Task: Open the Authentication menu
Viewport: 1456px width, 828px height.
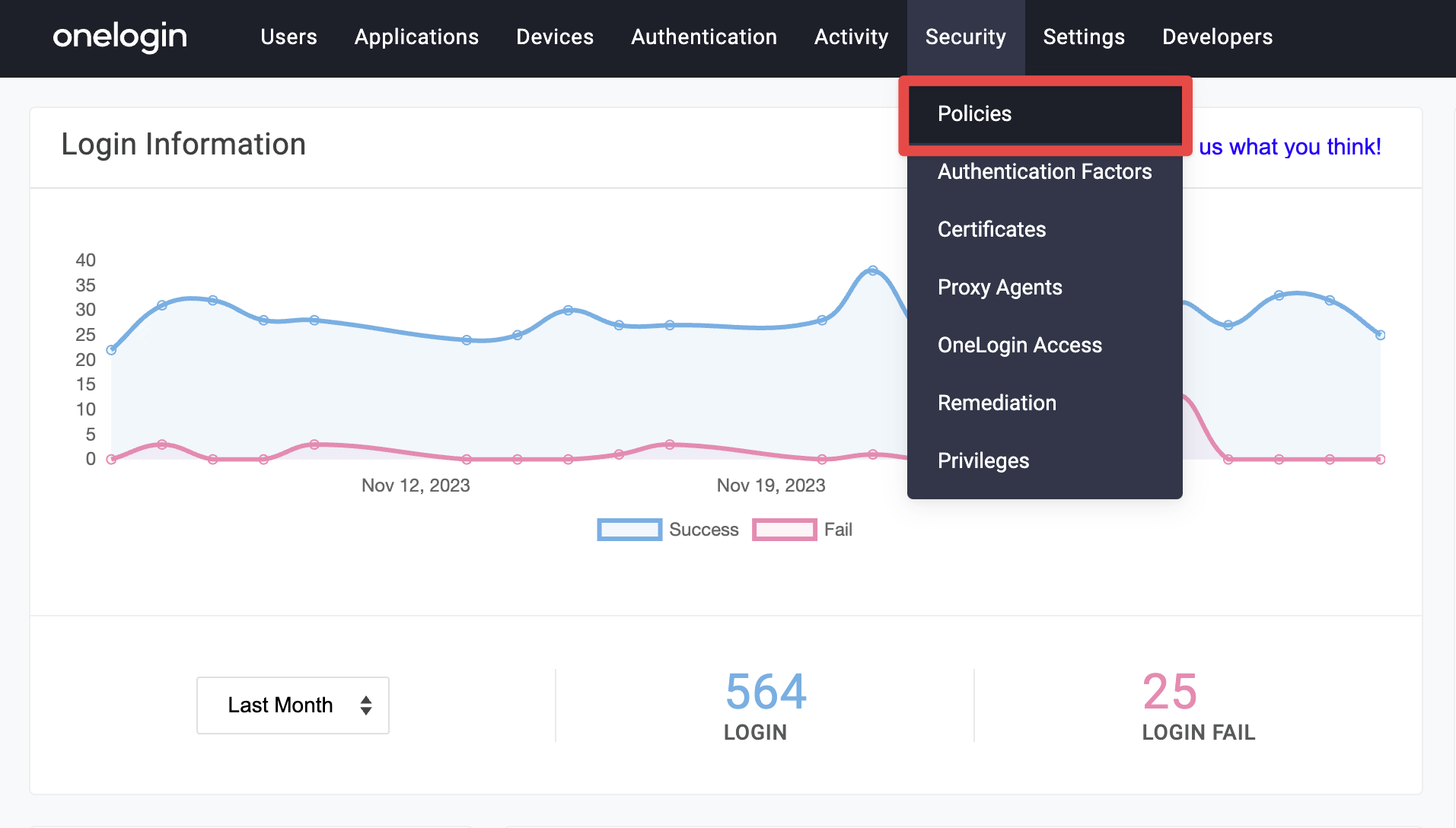Action: pos(704,37)
